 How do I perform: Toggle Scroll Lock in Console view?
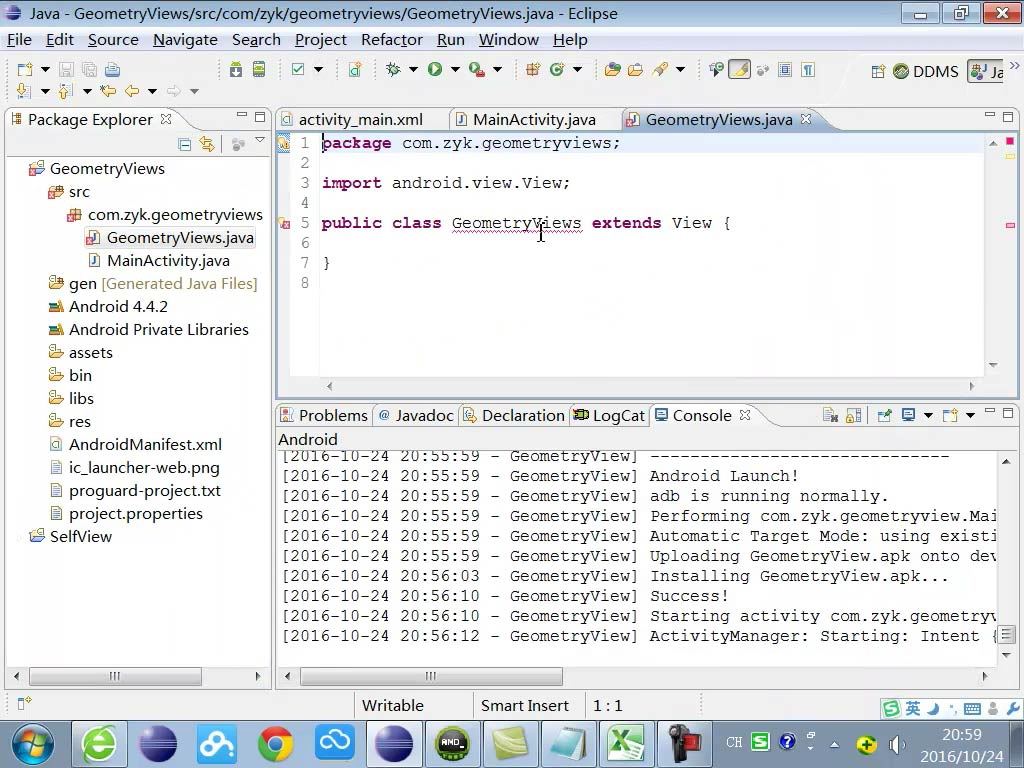pos(853,415)
